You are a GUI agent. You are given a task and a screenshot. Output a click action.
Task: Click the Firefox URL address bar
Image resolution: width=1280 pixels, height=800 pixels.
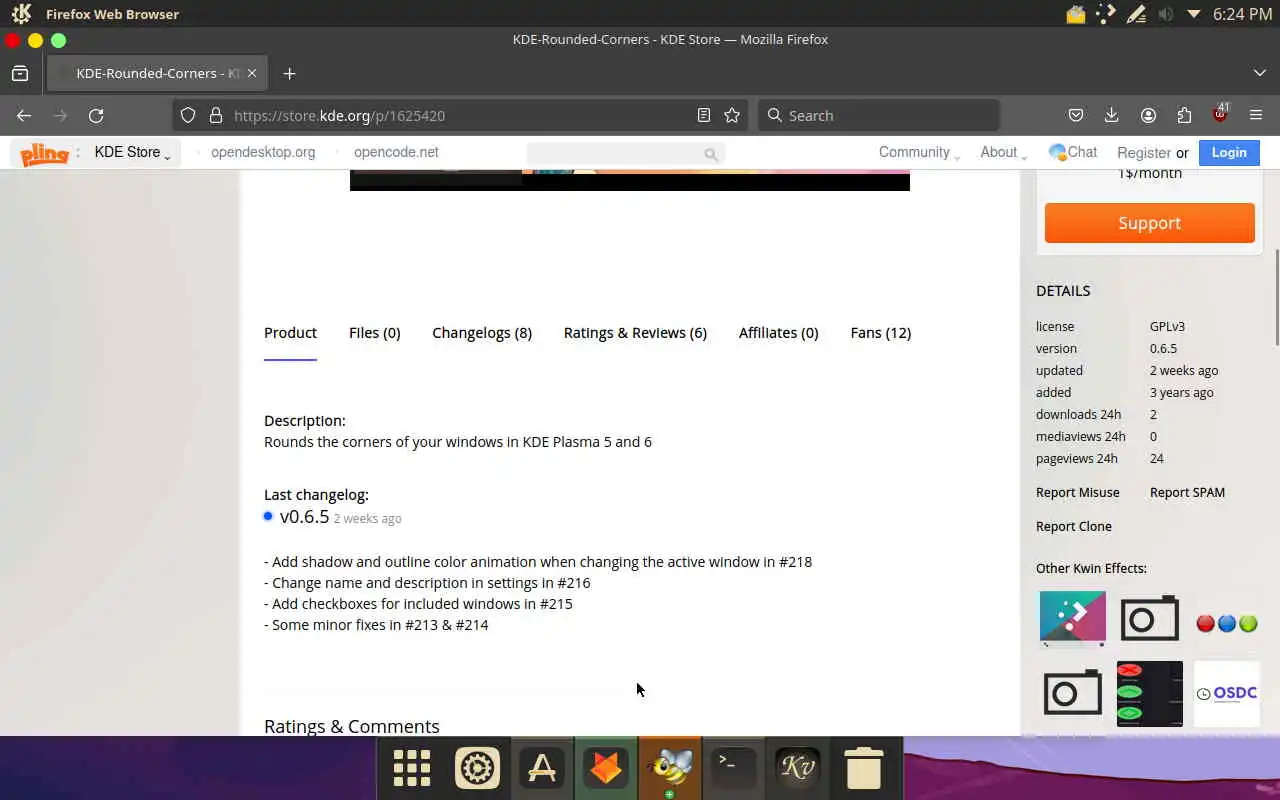click(458, 115)
